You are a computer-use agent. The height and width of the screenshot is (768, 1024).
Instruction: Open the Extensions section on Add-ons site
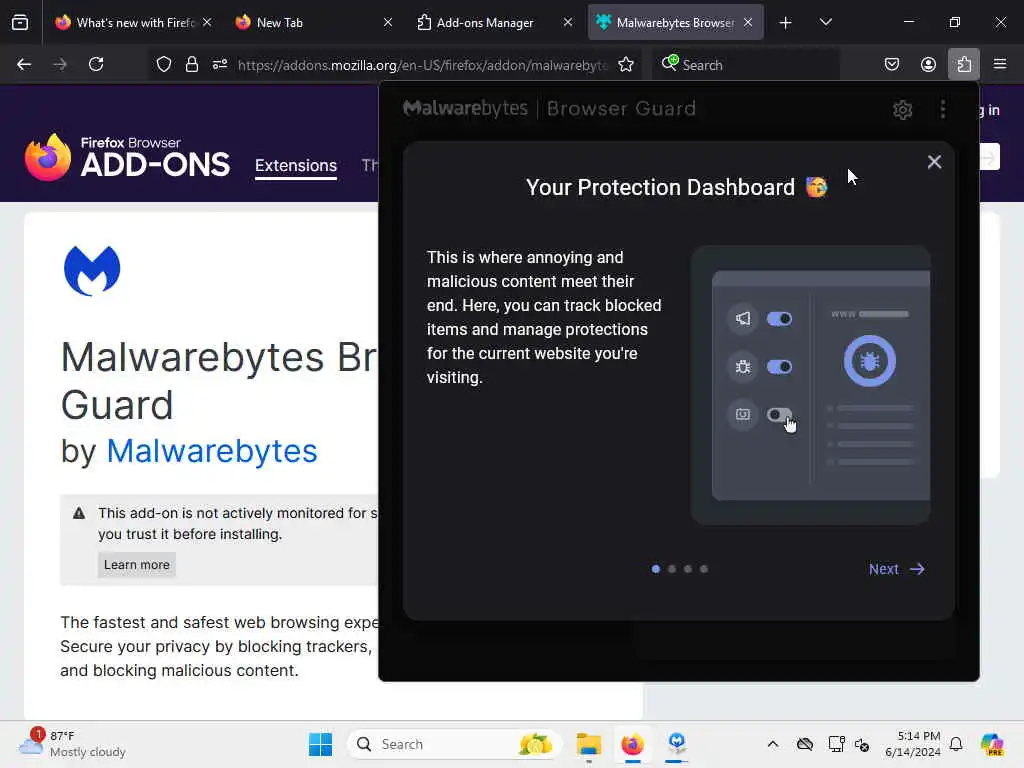[x=296, y=165]
